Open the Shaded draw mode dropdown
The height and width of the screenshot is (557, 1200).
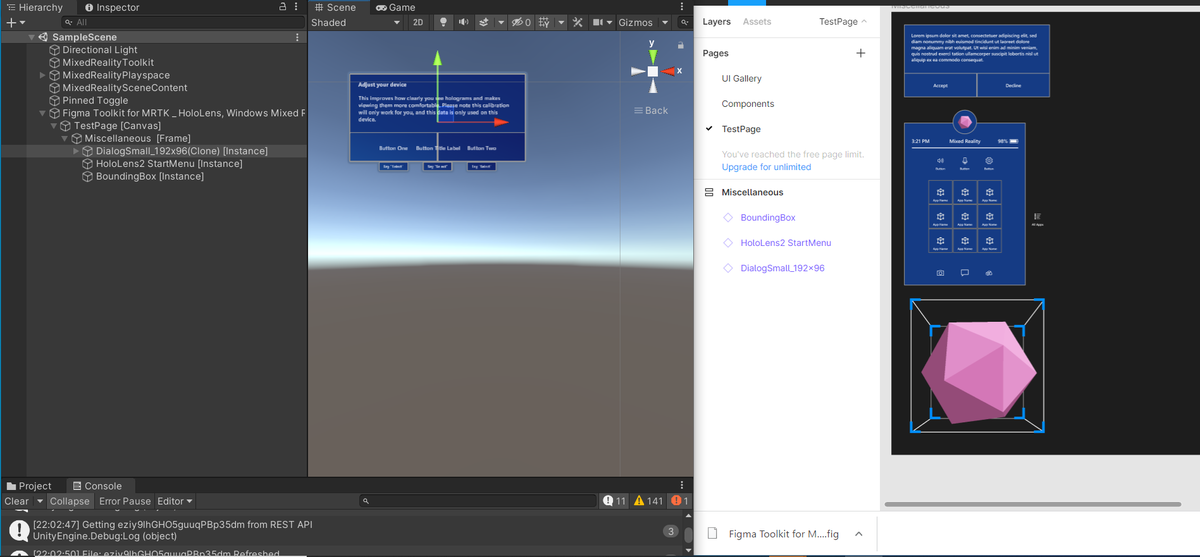(356, 22)
